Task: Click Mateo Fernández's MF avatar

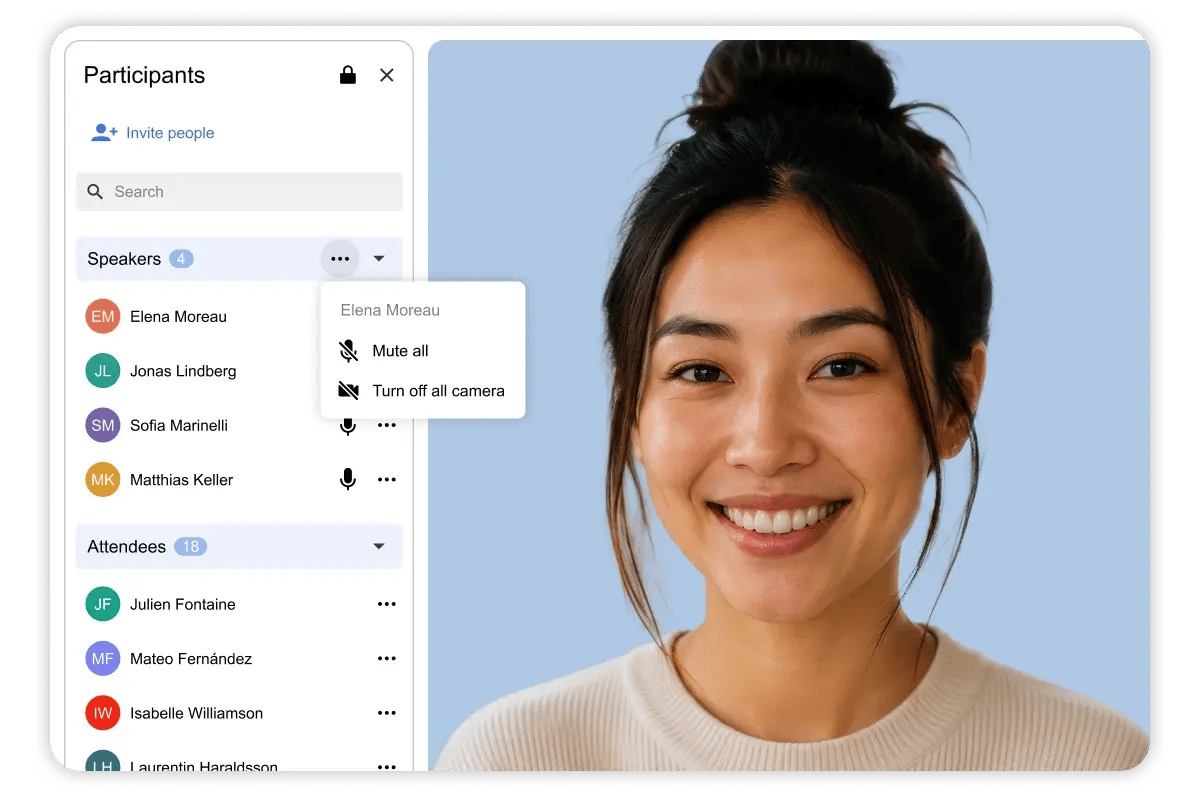Action: point(103,659)
